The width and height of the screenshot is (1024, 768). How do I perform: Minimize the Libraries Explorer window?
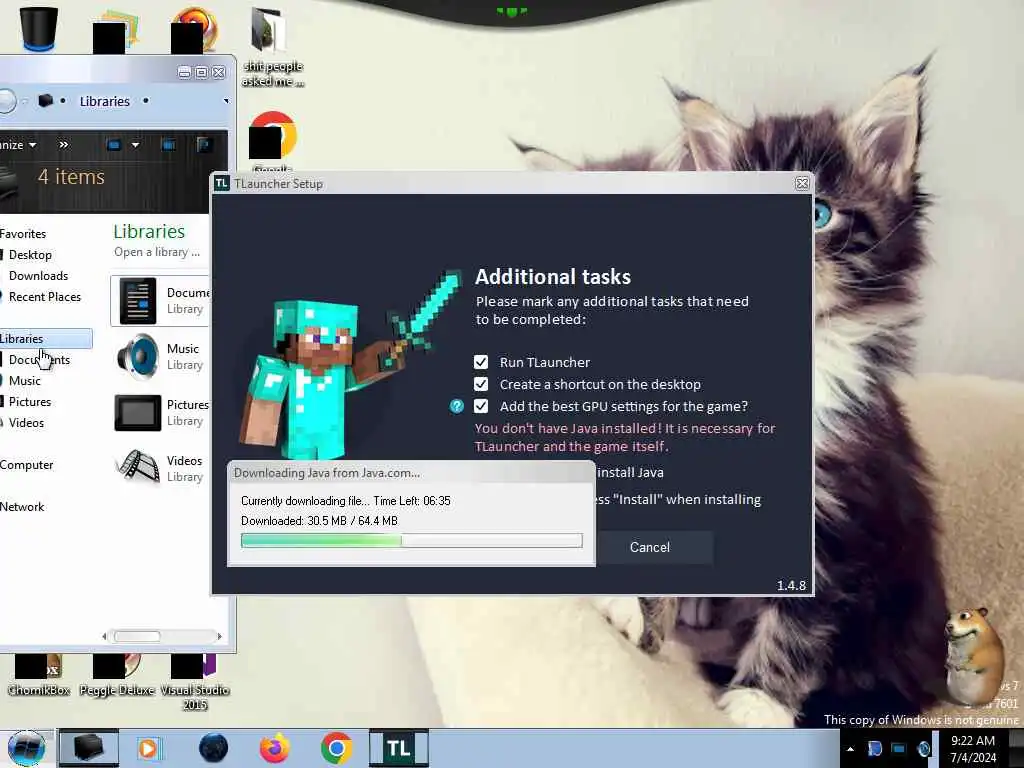184,72
